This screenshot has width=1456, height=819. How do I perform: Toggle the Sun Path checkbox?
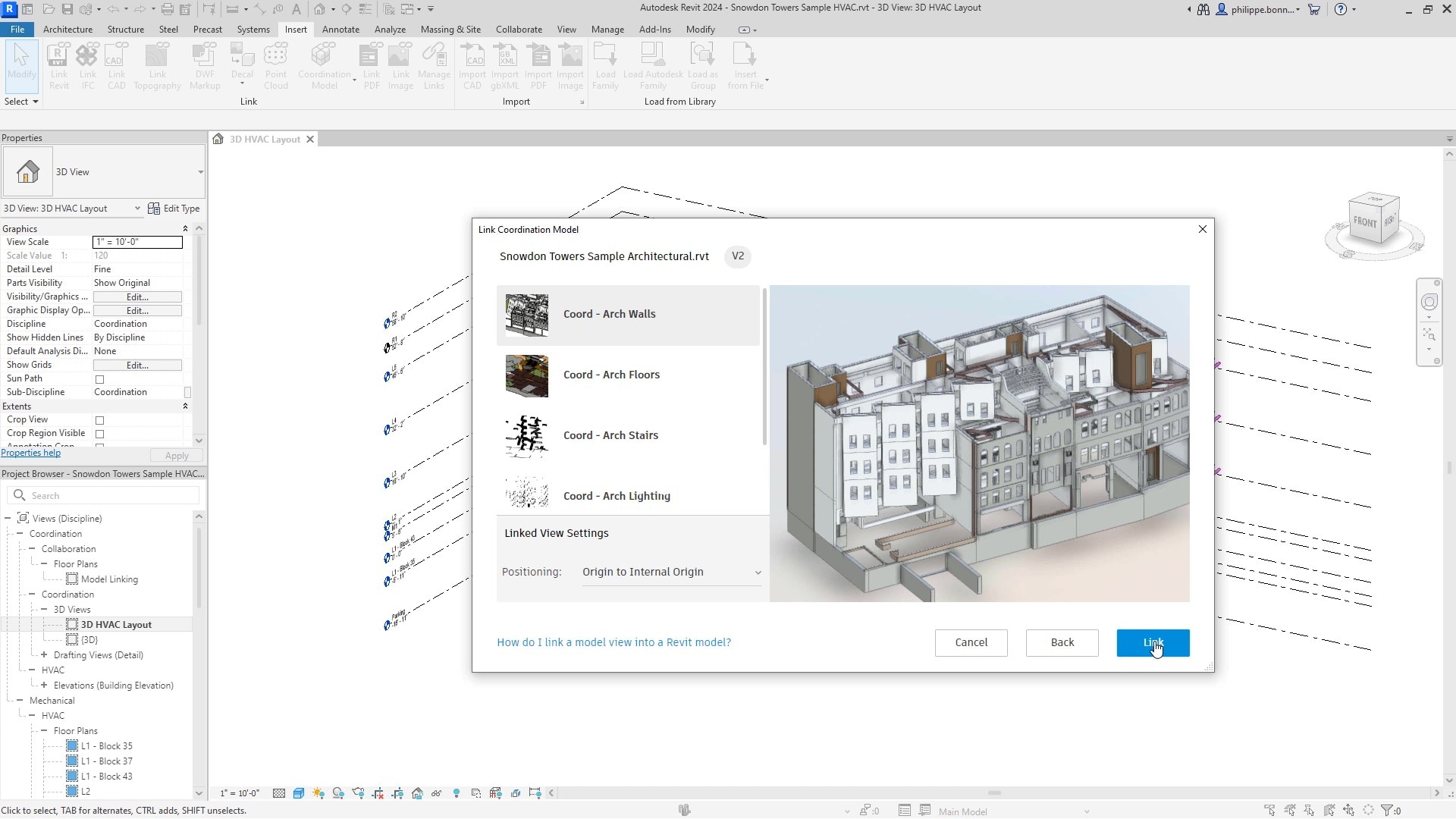click(99, 379)
